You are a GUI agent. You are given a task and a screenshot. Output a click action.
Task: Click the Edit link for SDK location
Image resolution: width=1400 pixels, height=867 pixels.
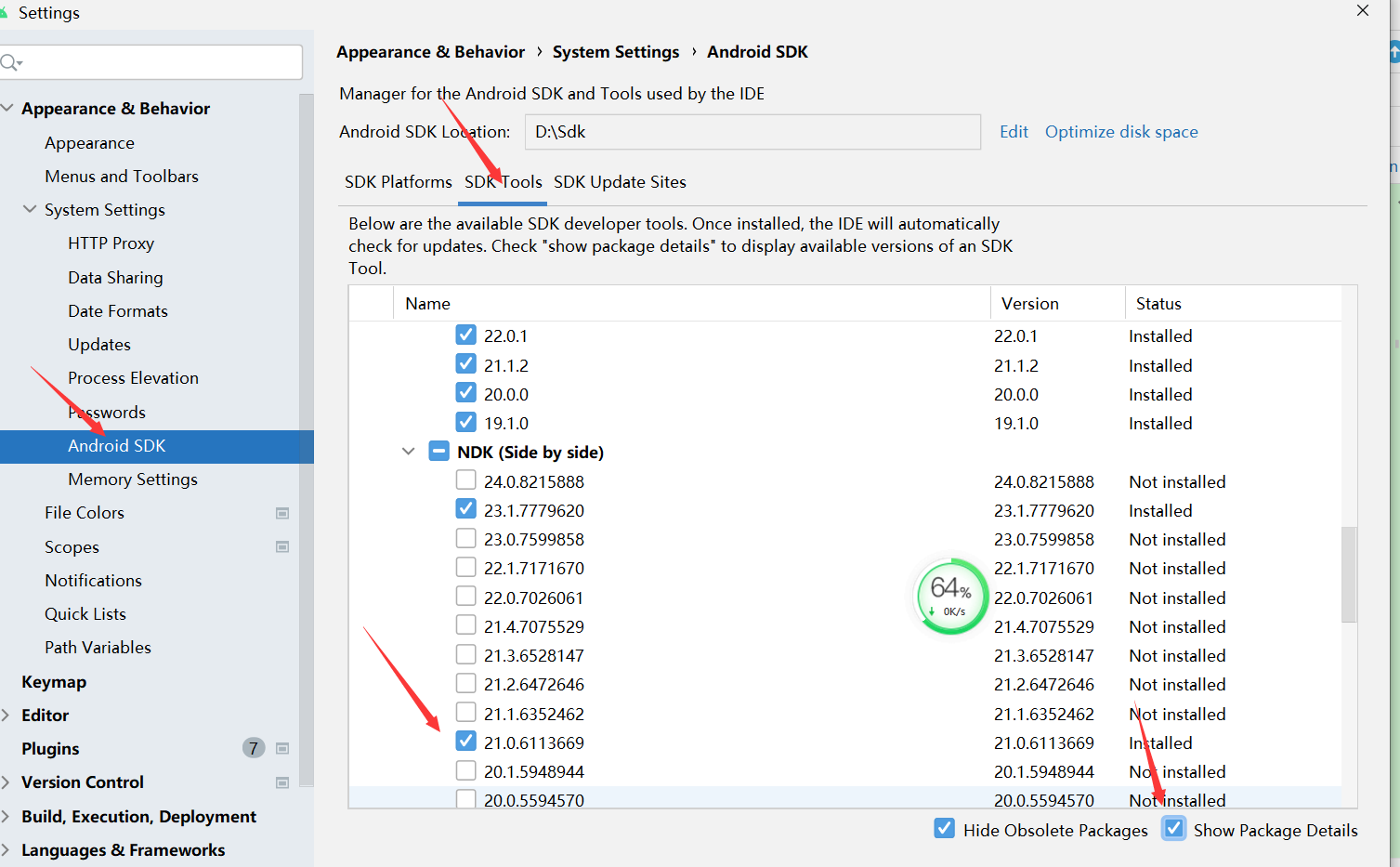click(1013, 131)
